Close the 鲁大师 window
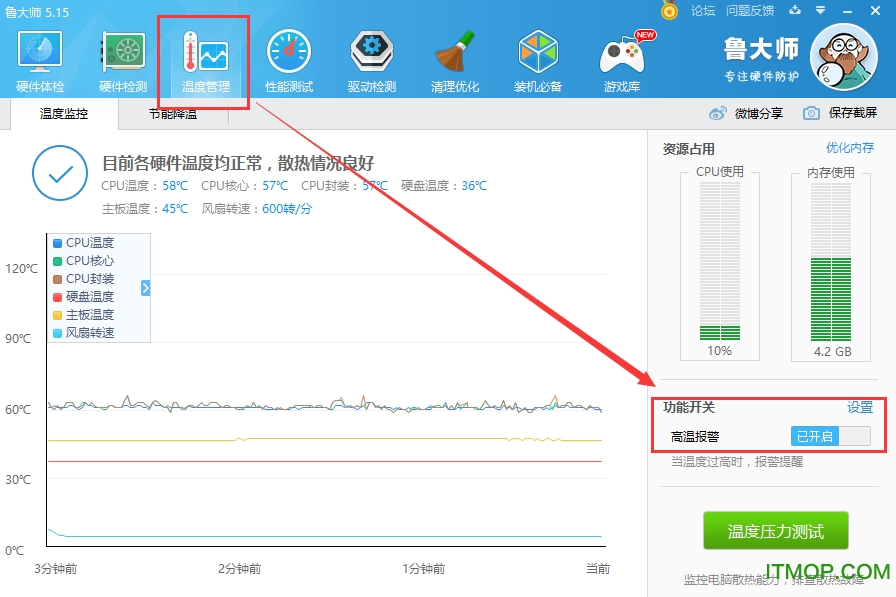Viewport: 896px width, 597px height. click(x=875, y=11)
